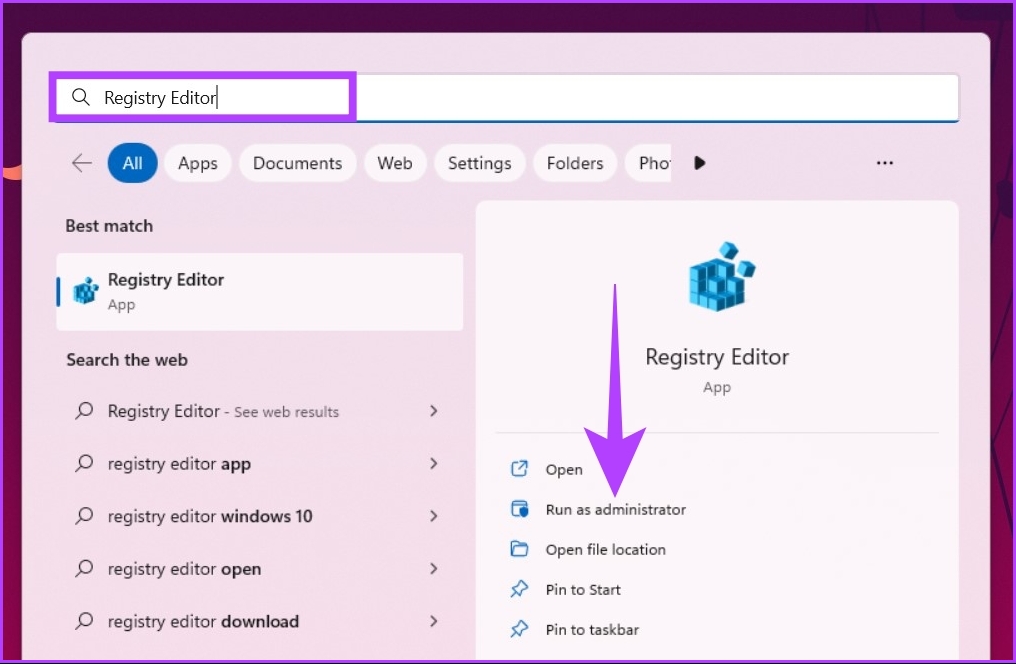Screen dimensions: 1016x664
Task: Choose Pin to taskbar
Action: [592, 630]
